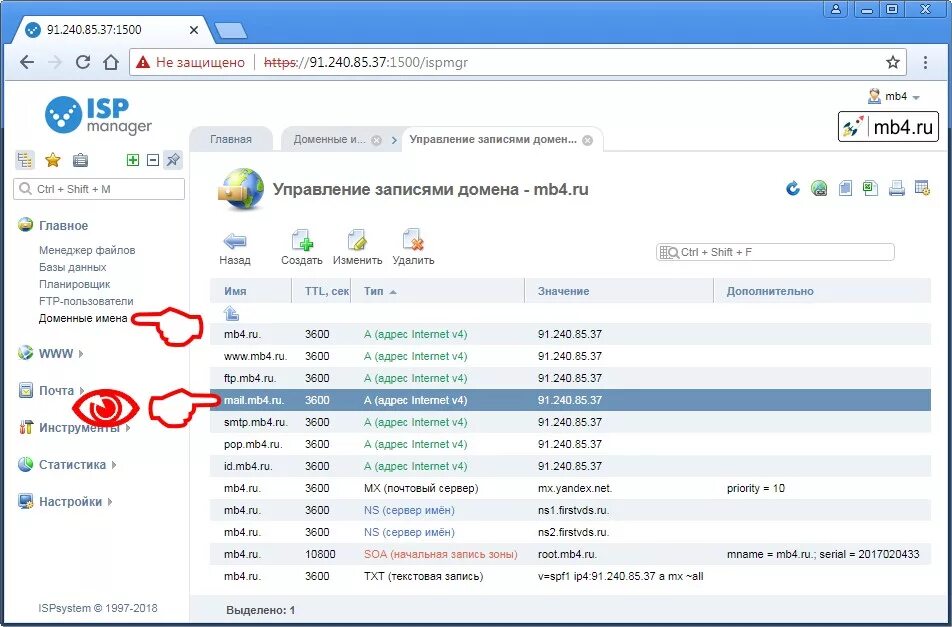The image size is (952, 627).
Task: Click Создать to add a record
Action: (301, 248)
